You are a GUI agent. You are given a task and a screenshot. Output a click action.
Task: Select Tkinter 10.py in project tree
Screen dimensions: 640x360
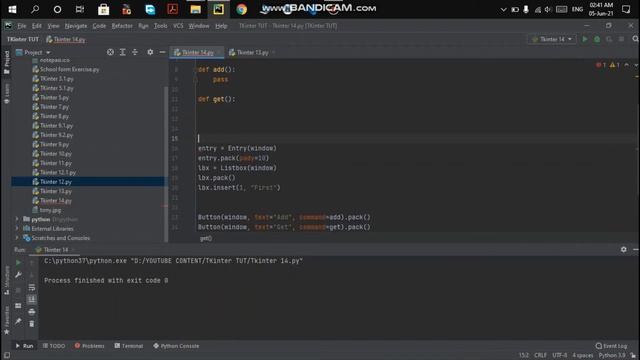[x=56, y=154]
